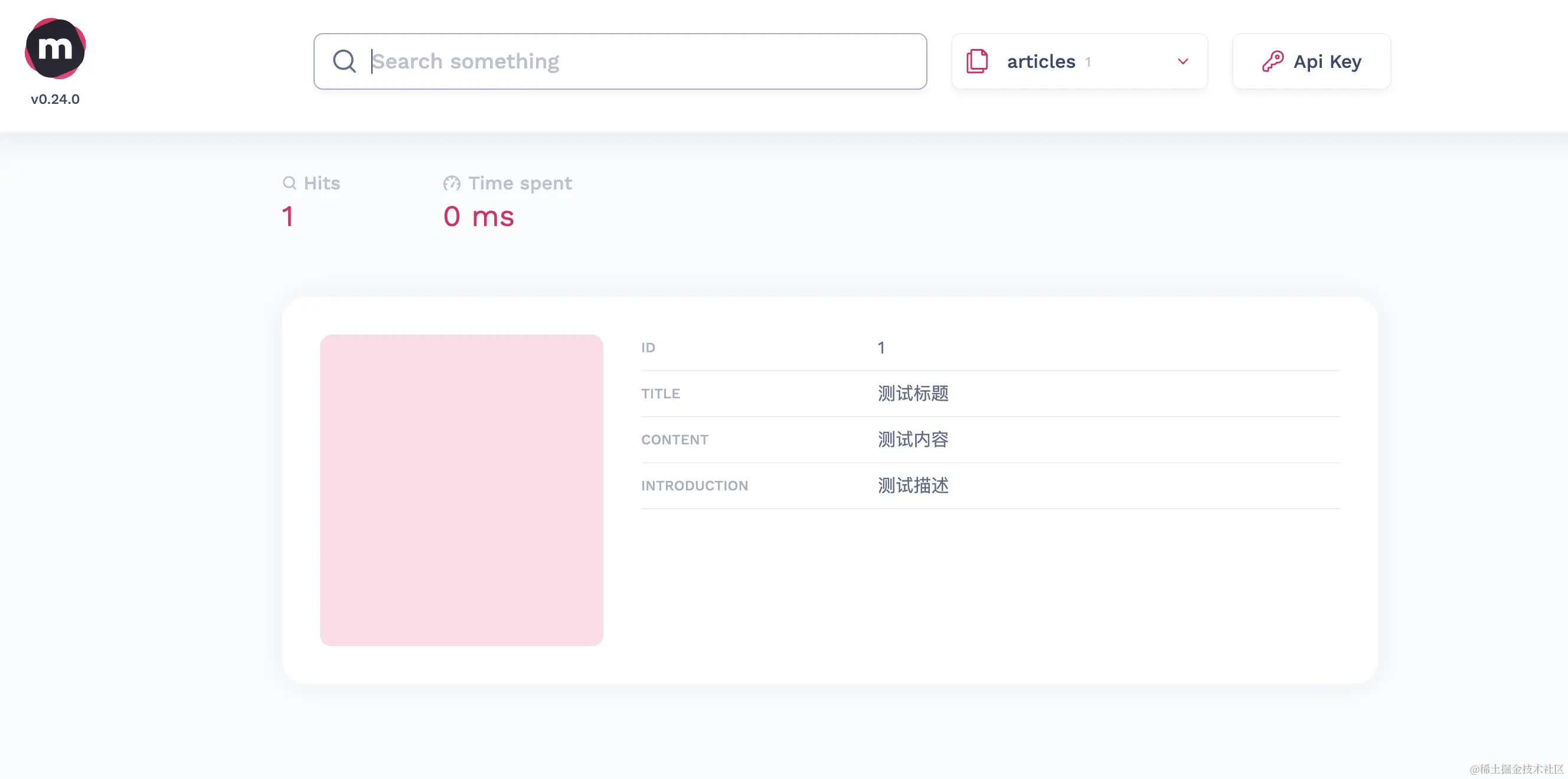Click the pink placeholder image thumbnail

(462, 490)
